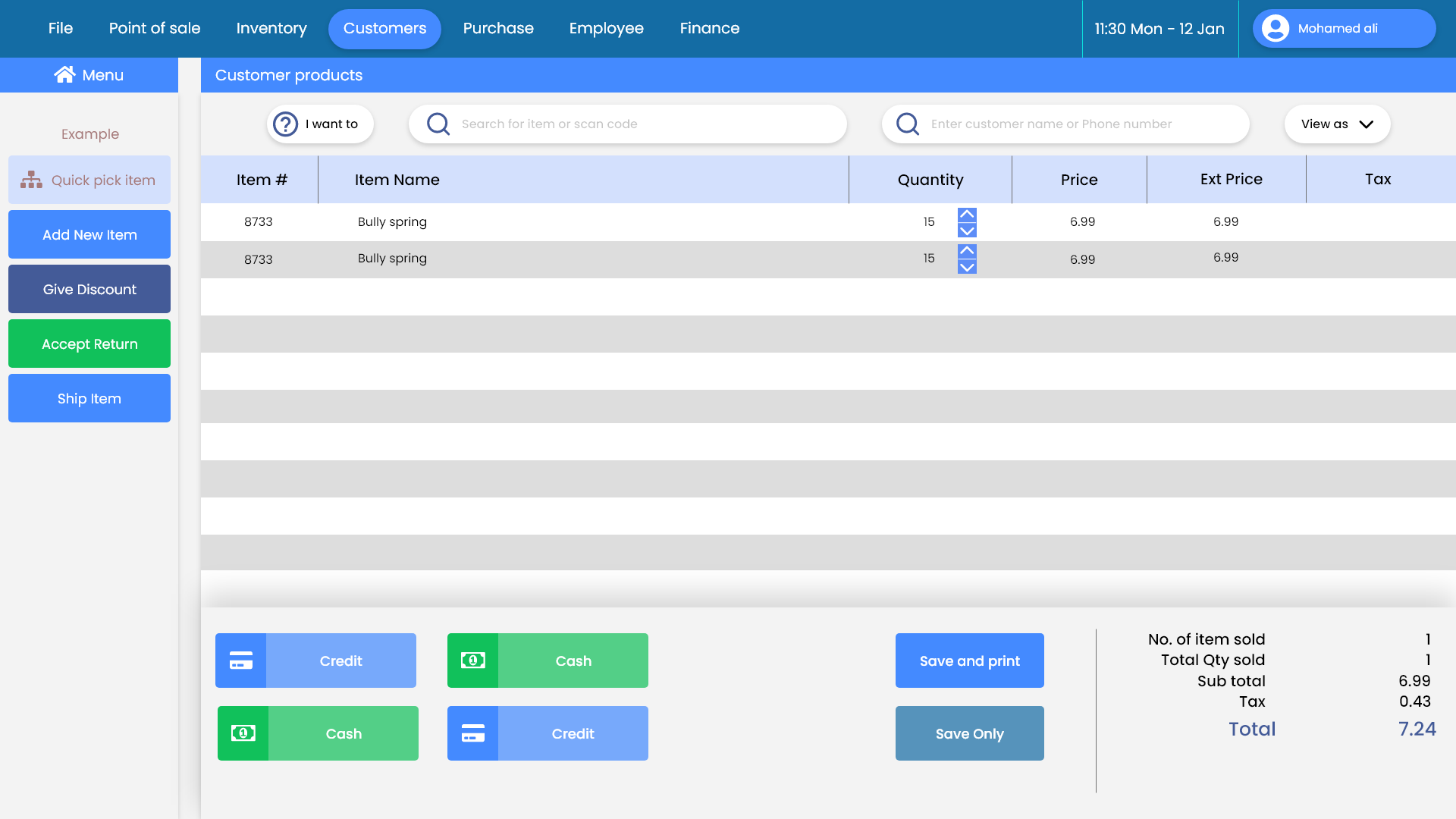Click the Mohamed ali user name
The height and width of the screenshot is (819, 1456).
click(1338, 28)
